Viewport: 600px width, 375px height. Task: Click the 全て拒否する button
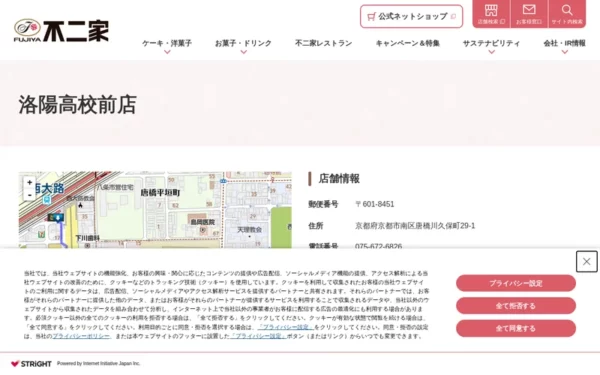click(516, 306)
